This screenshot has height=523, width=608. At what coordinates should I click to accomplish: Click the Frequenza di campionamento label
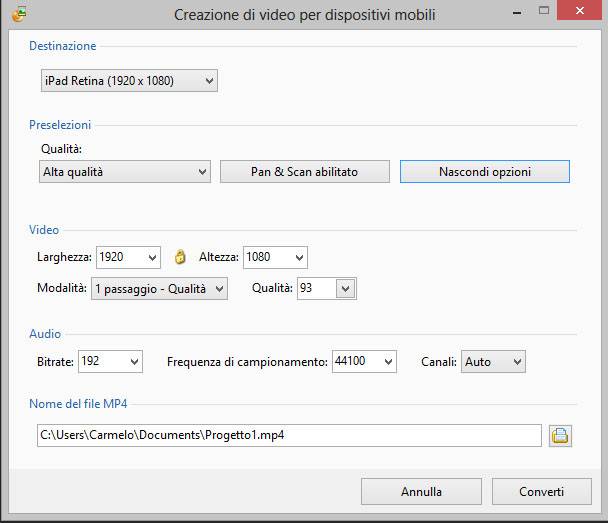pyautogui.click(x=247, y=362)
